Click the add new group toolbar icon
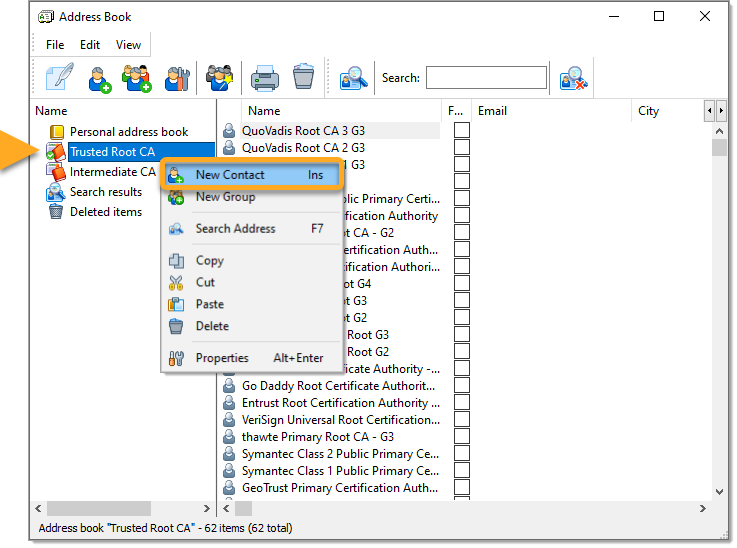 (x=137, y=78)
